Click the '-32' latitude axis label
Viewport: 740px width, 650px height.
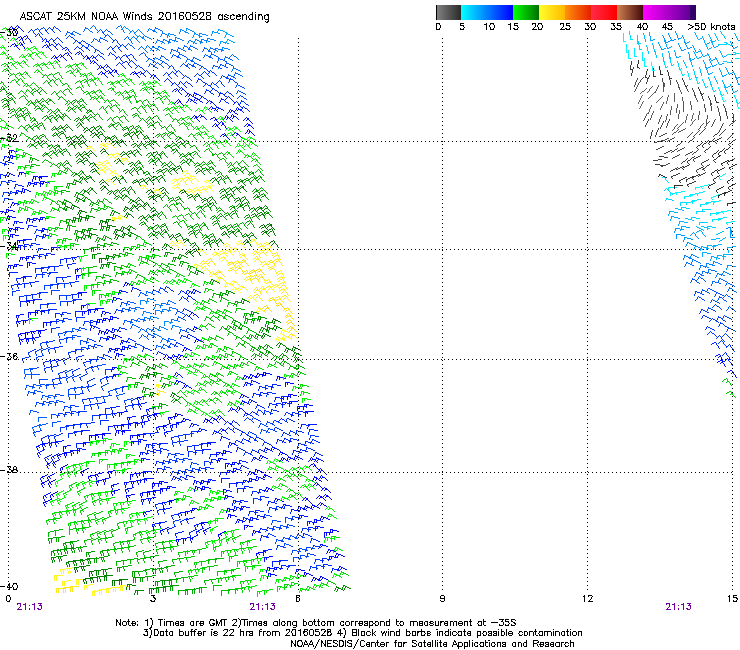click(x=9, y=138)
